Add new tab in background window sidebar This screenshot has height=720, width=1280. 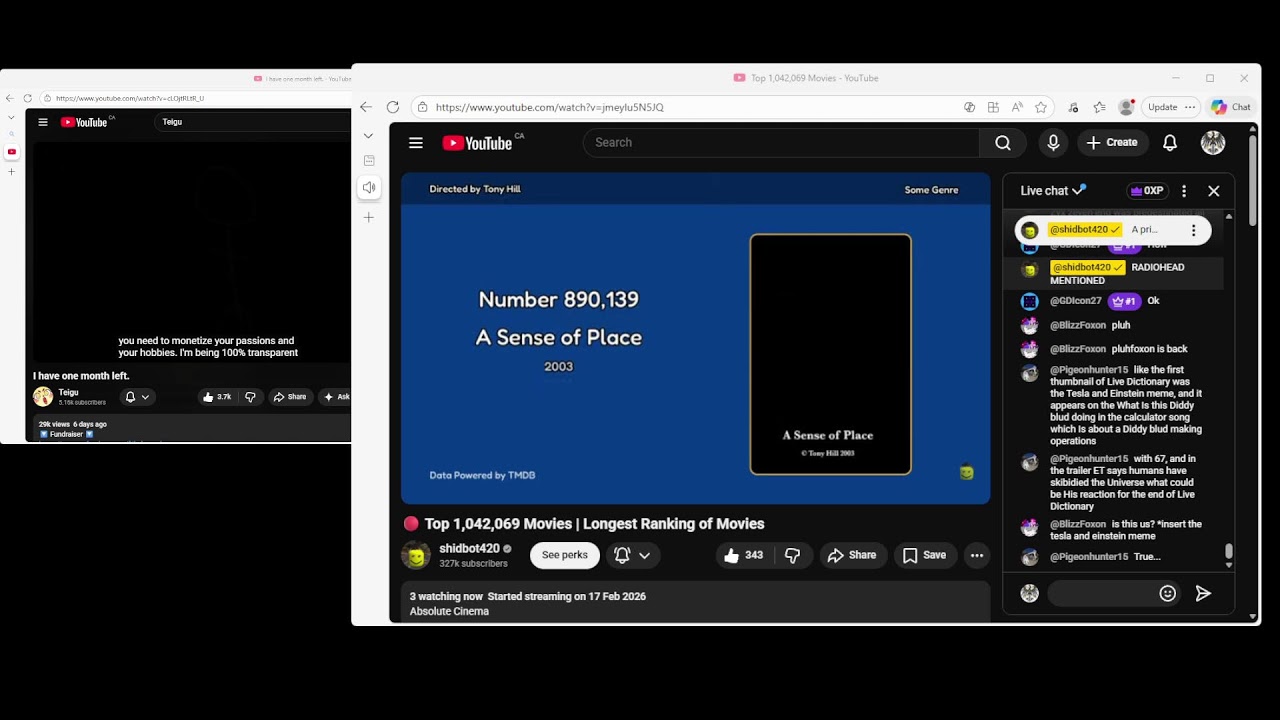point(12,172)
